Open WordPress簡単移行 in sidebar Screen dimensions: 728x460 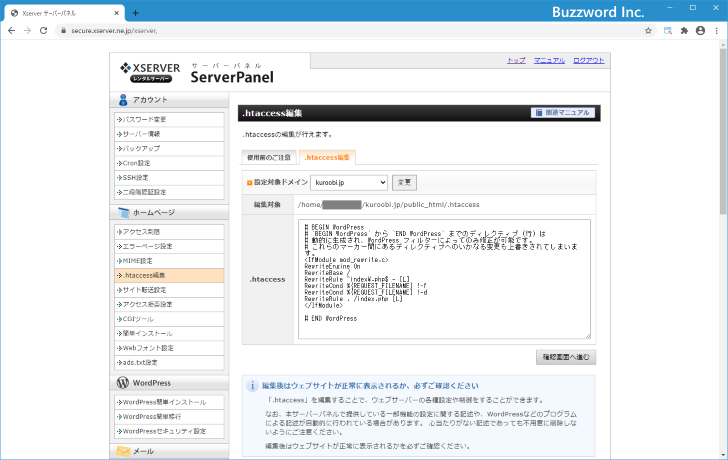[x=169, y=417]
